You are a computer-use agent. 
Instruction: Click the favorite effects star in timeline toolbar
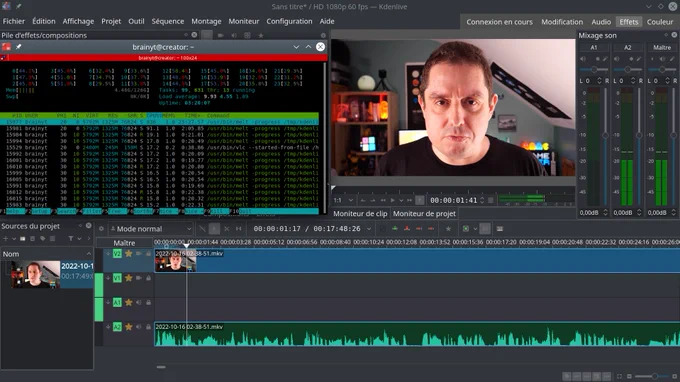click(x=448, y=229)
